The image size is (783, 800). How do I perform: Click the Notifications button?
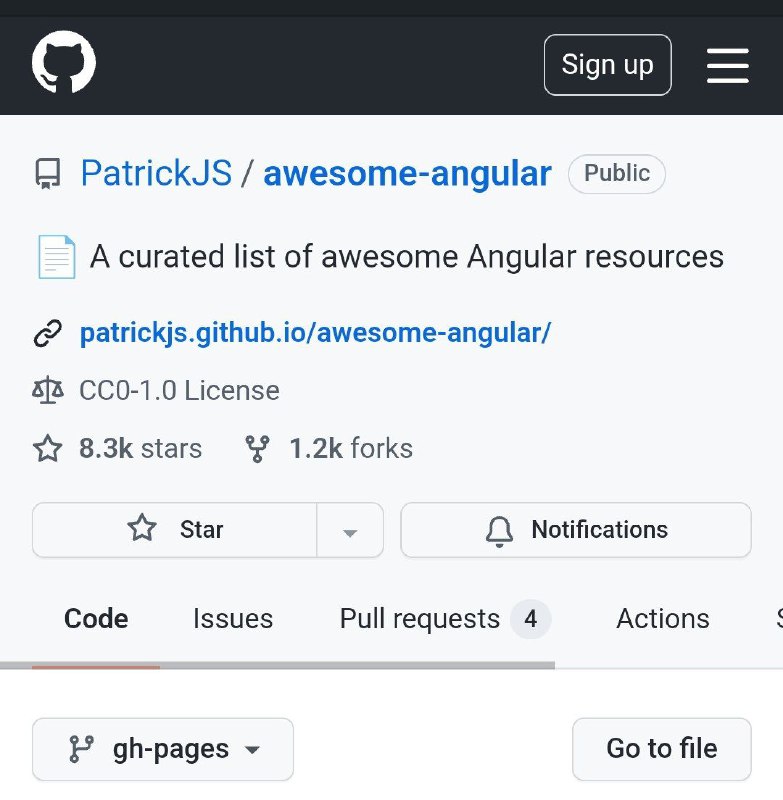576,530
